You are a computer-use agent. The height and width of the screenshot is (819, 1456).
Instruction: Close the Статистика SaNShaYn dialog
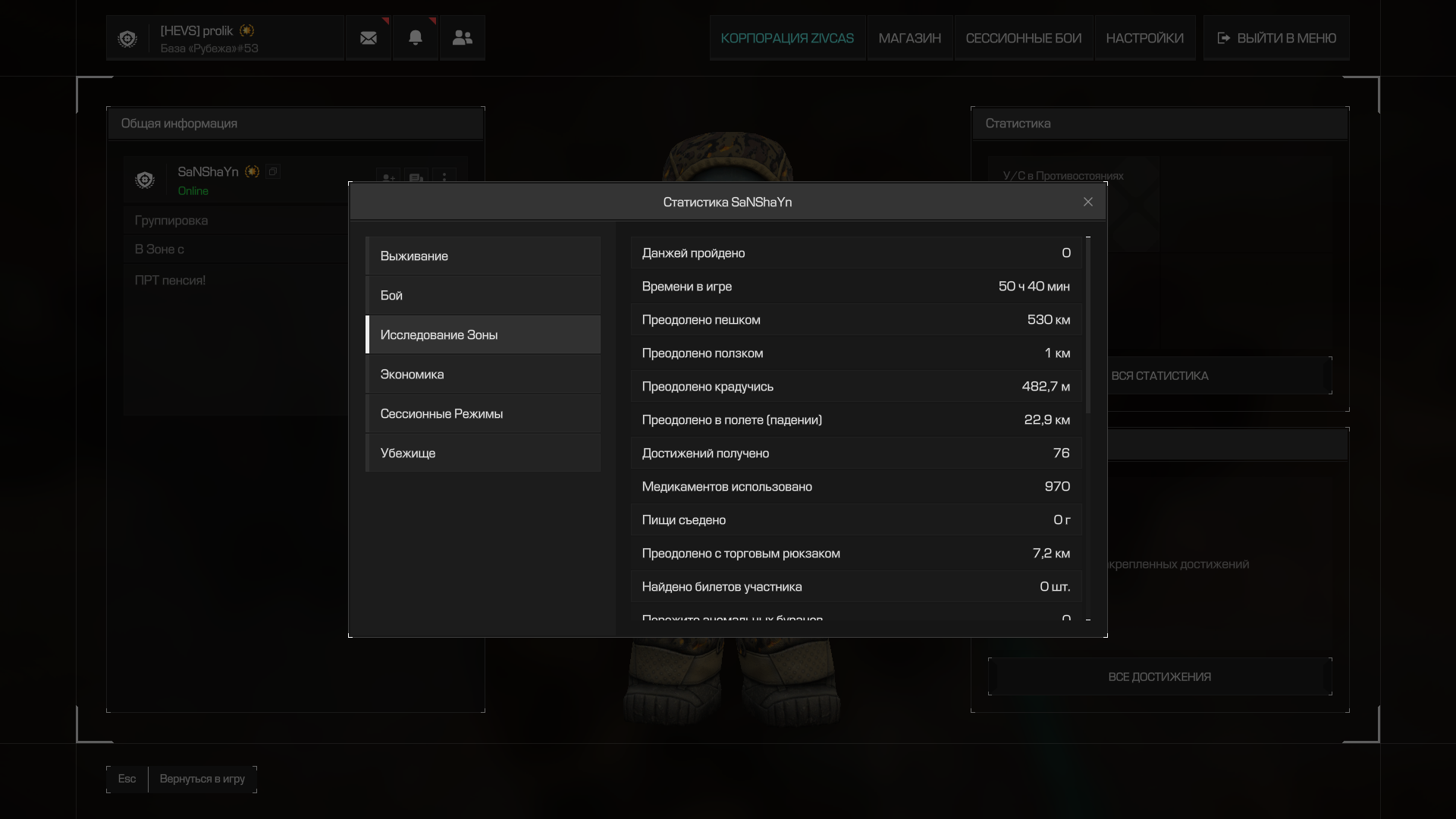tap(1088, 202)
